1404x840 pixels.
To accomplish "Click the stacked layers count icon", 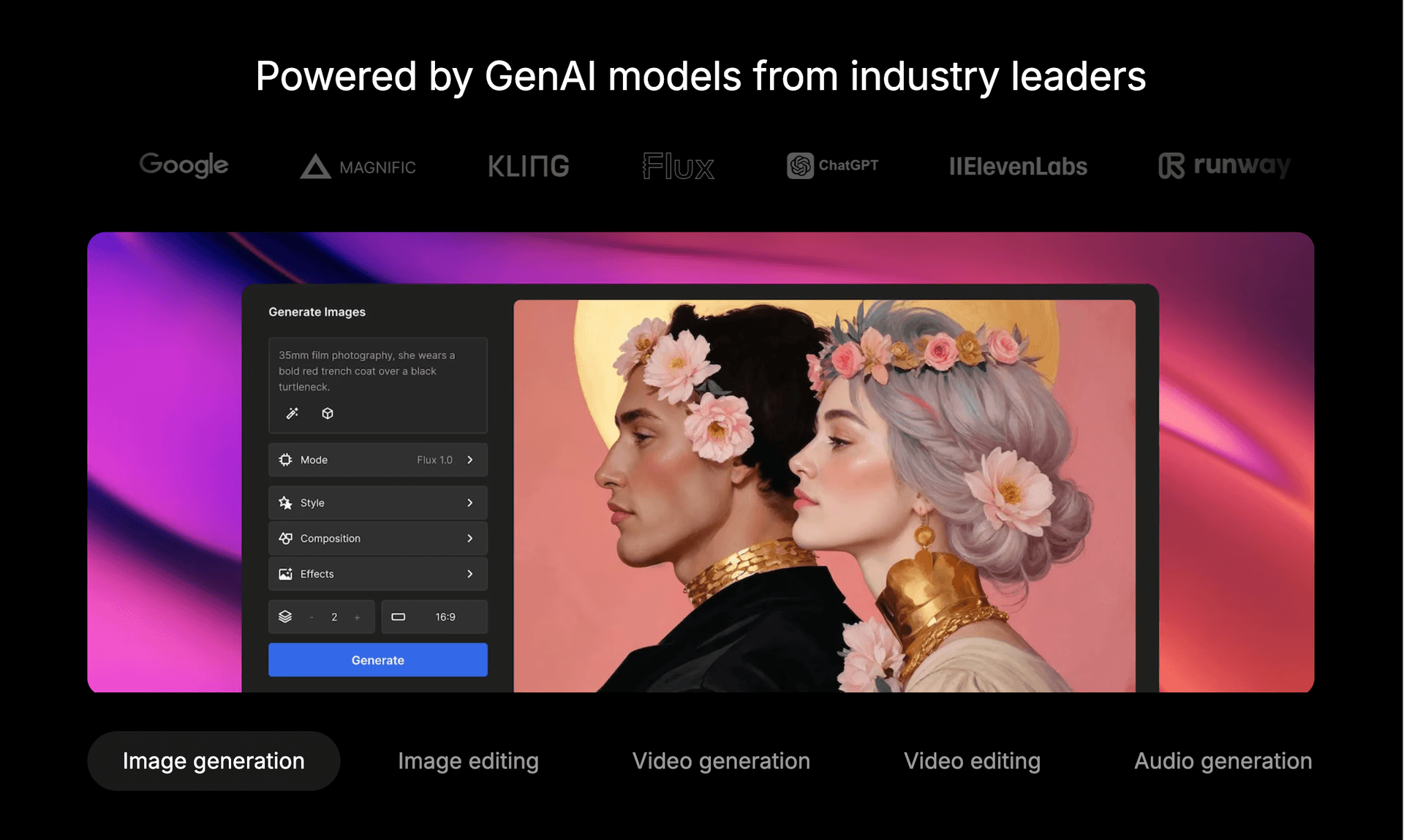I will 285,617.
